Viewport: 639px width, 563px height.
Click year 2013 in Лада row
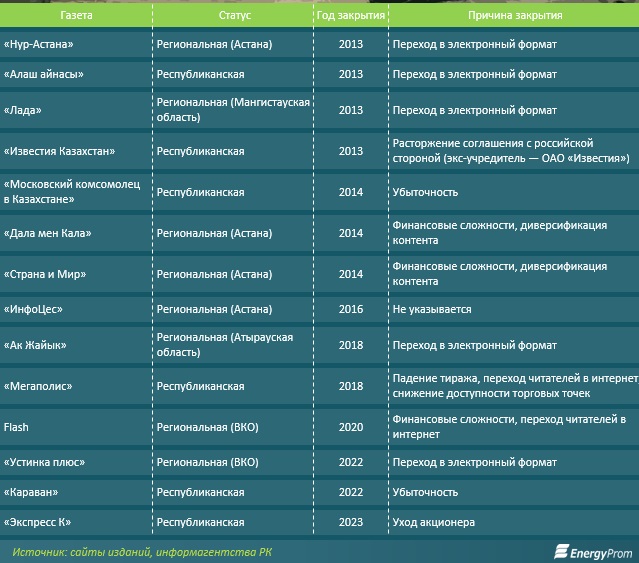click(x=351, y=110)
